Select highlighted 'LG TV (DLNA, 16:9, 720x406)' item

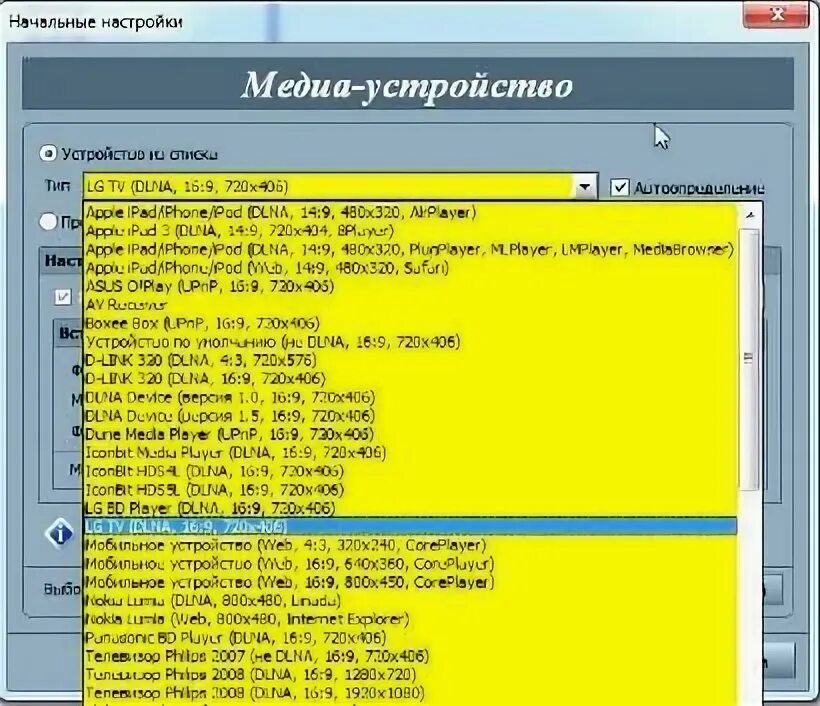click(x=410, y=527)
